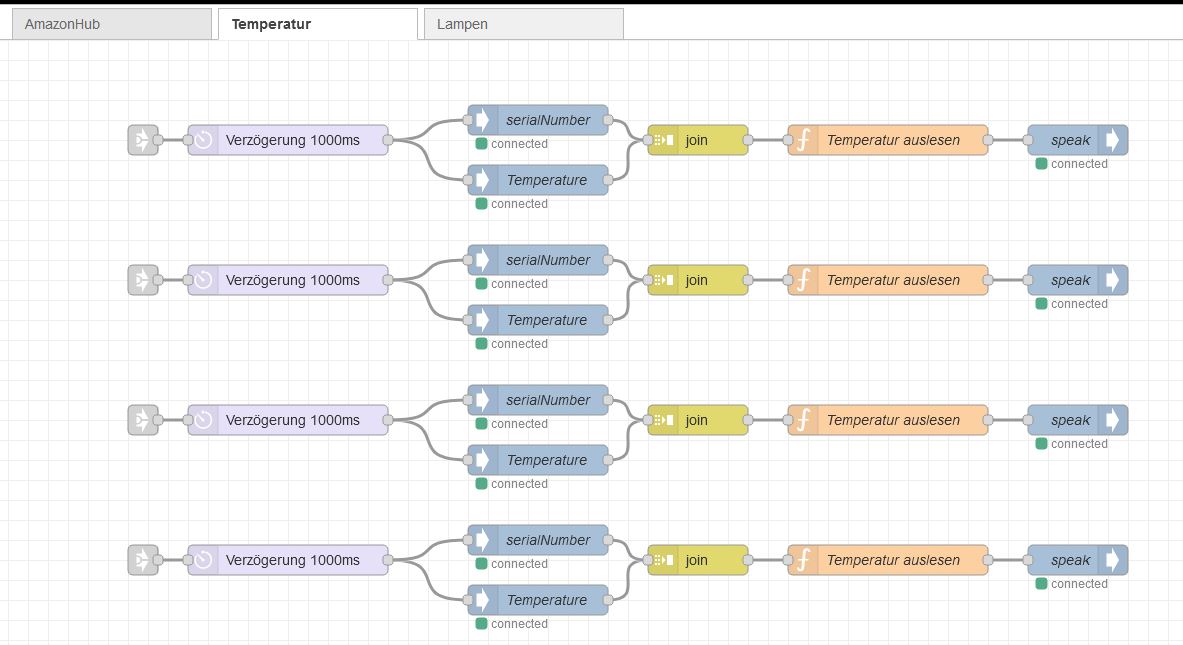Click the speak icon in the bottom row
Image resolution: width=1183 pixels, height=645 pixels.
(x=1114, y=560)
